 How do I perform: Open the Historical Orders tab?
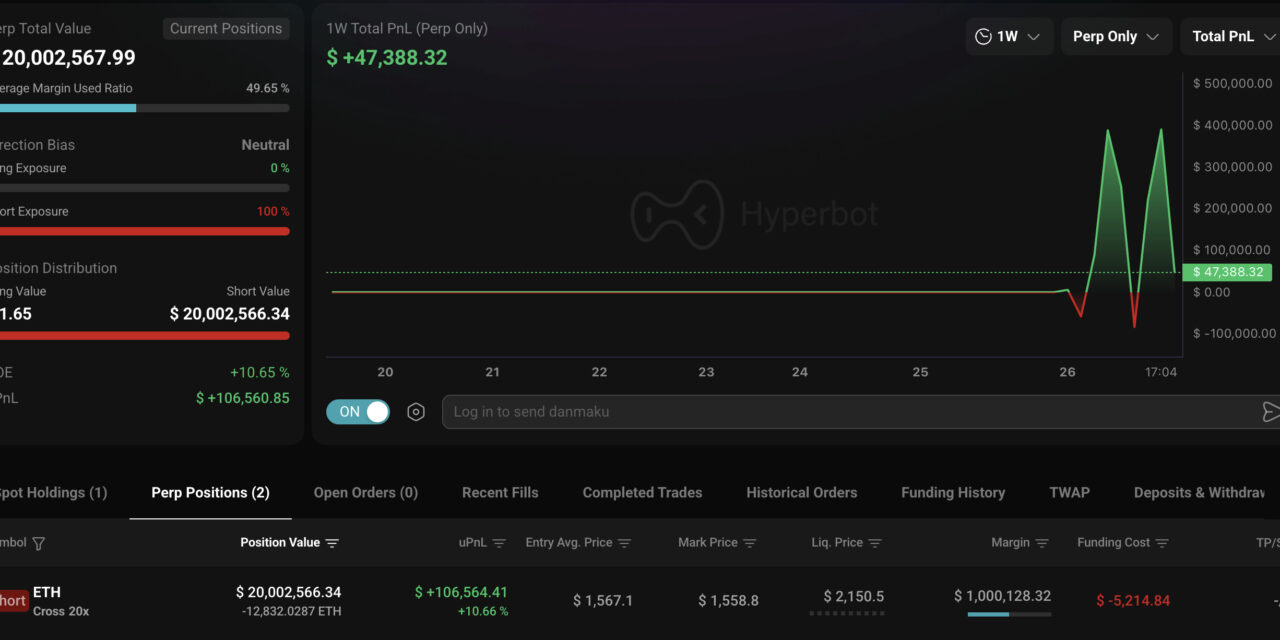(x=802, y=492)
